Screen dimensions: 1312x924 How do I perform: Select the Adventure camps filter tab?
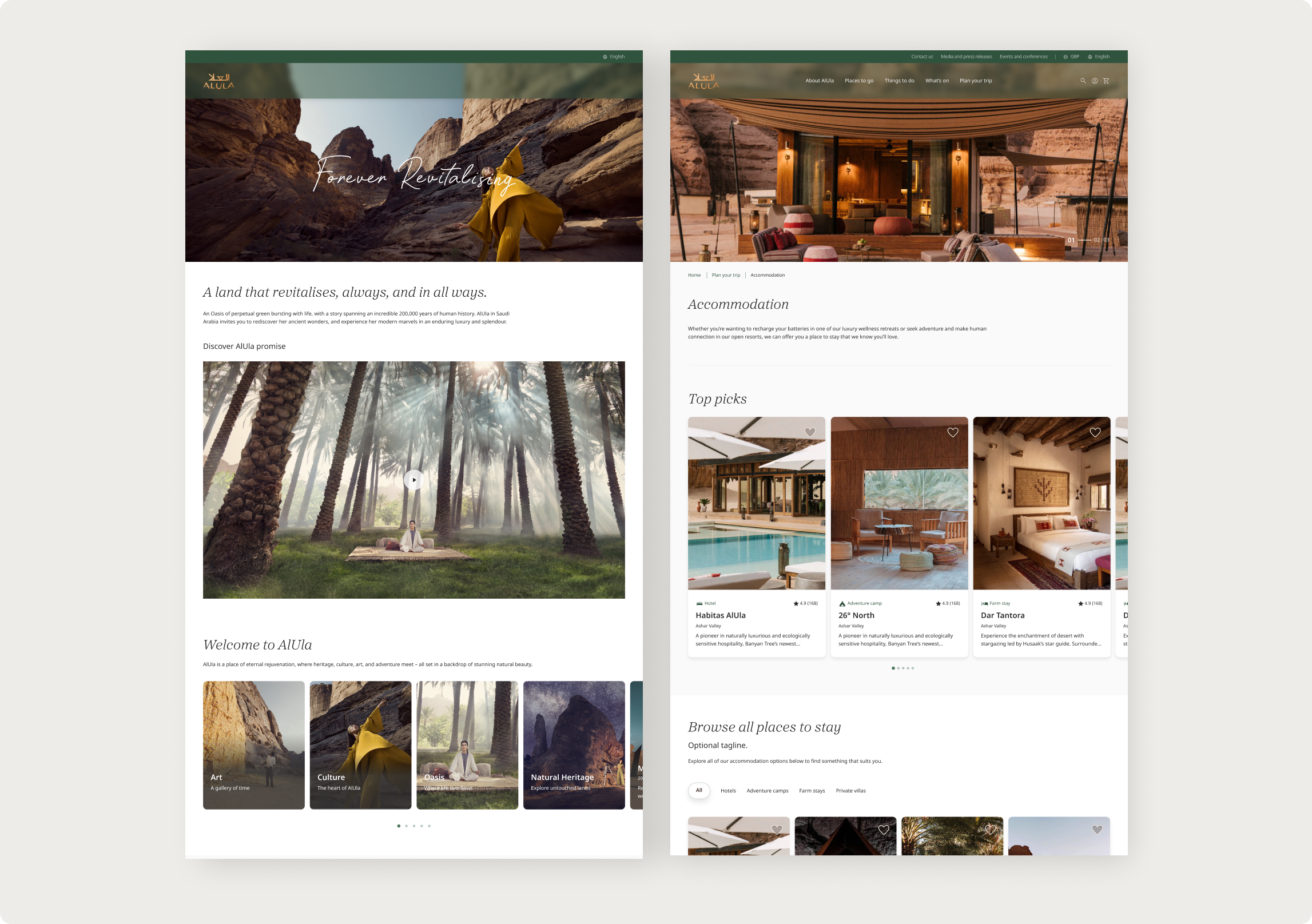coord(767,791)
